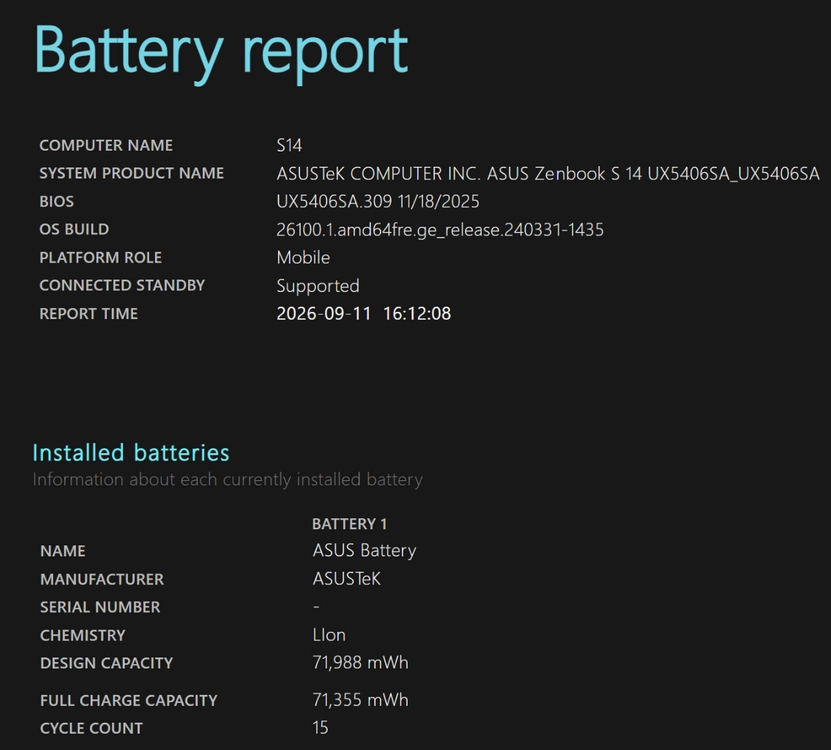The height and width of the screenshot is (750, 831).
Task: Select the computer name value S14
Action: point(289,145)
